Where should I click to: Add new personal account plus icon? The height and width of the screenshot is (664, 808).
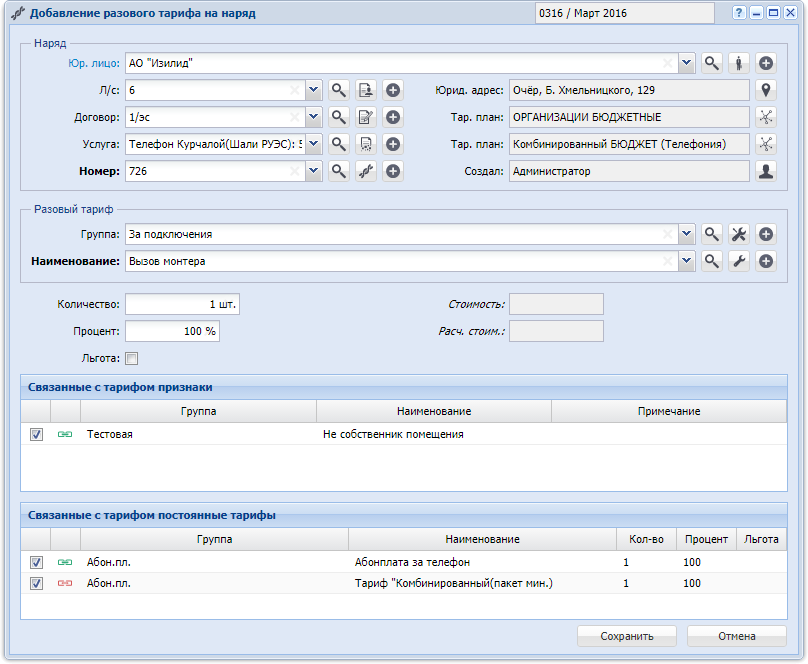click(x=393, y=90)
